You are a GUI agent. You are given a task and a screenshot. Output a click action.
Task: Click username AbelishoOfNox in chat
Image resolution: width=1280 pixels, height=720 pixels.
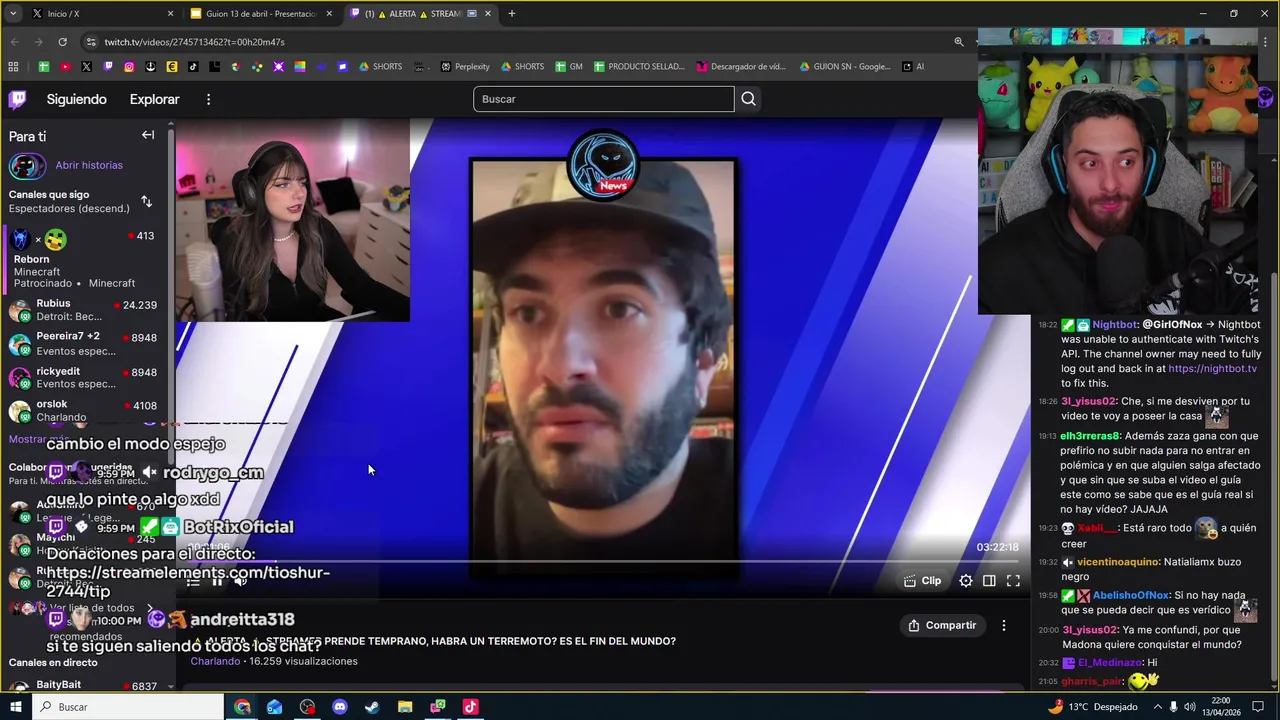[1130, 595]
